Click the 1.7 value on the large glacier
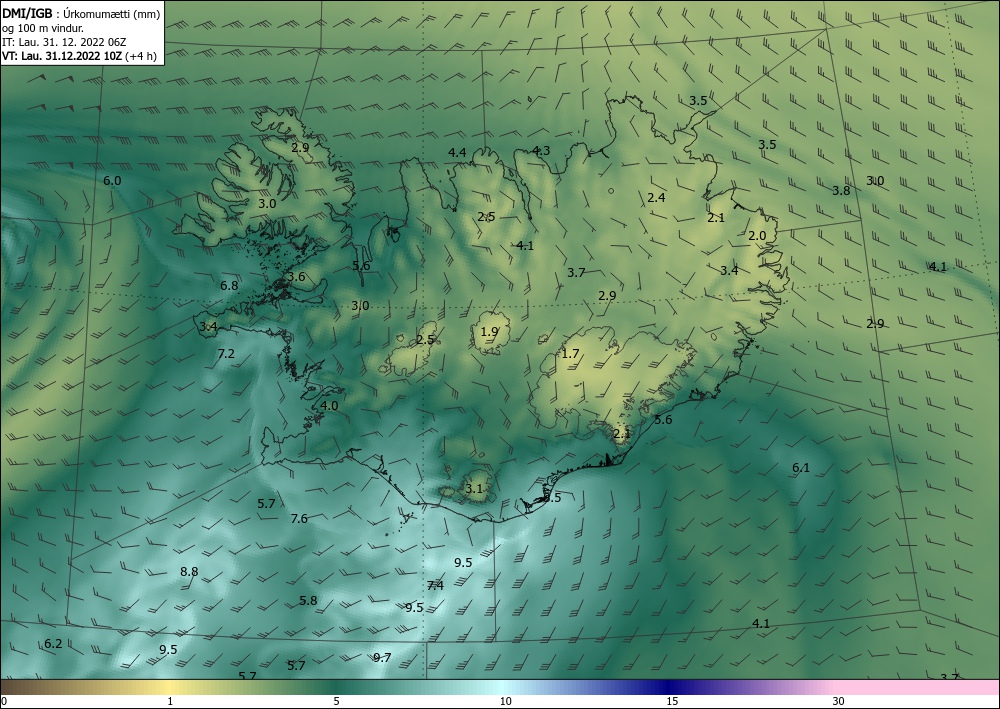The width and height of the screenshot is (1000, 709). click(x=570, y=354)
